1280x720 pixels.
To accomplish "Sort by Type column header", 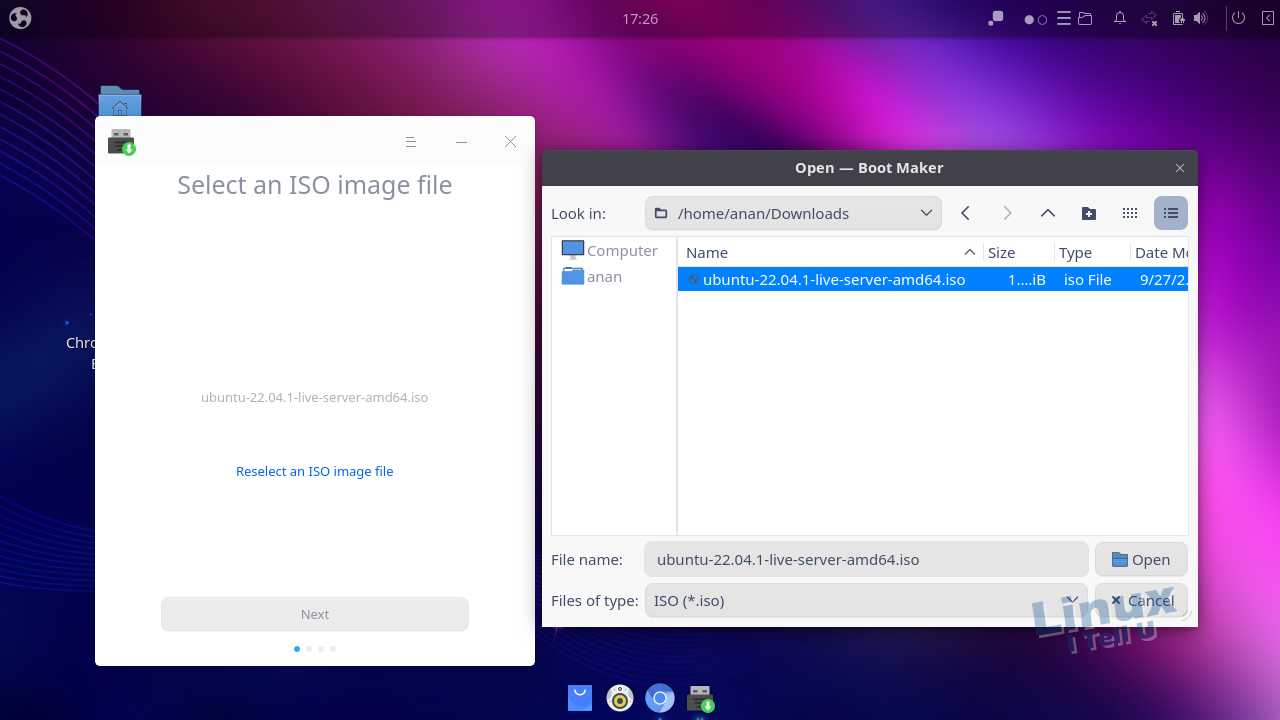I will point(1092,252).
